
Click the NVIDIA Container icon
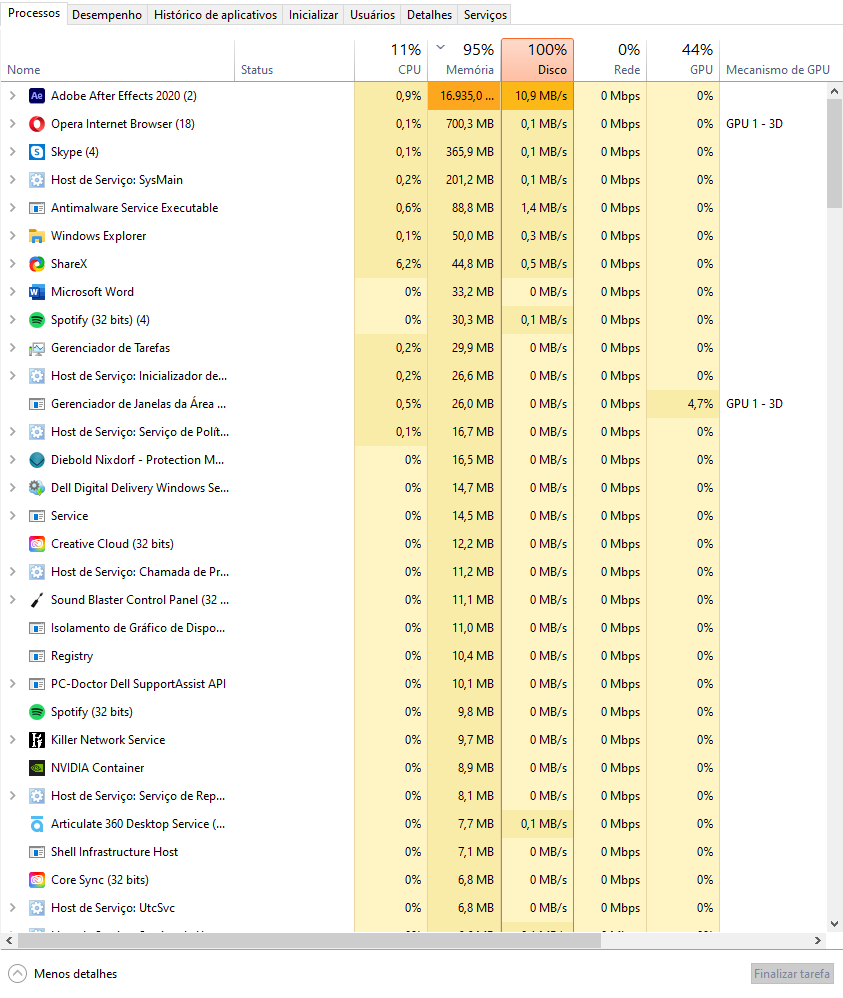click(x=37, y=768)
